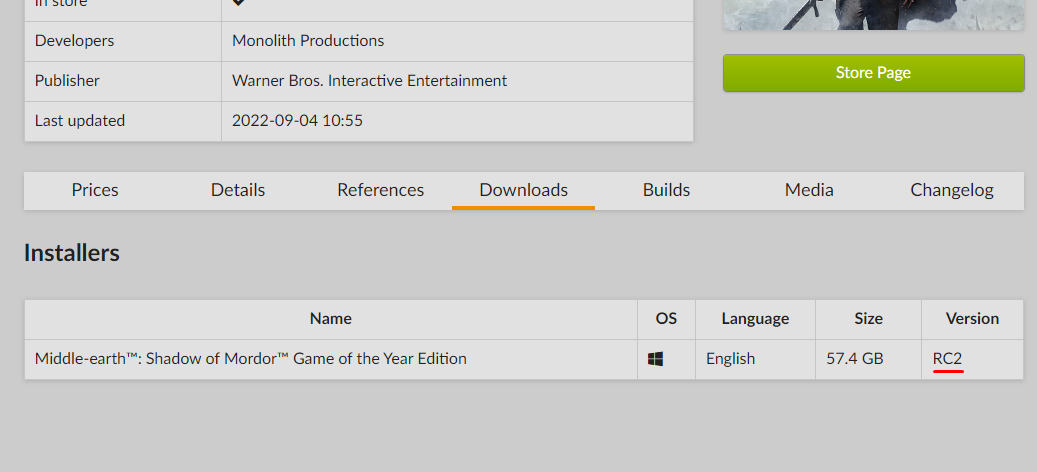Open the Details tab
Viewport: 1037px width, 472px height.
(x=238, y=190)
